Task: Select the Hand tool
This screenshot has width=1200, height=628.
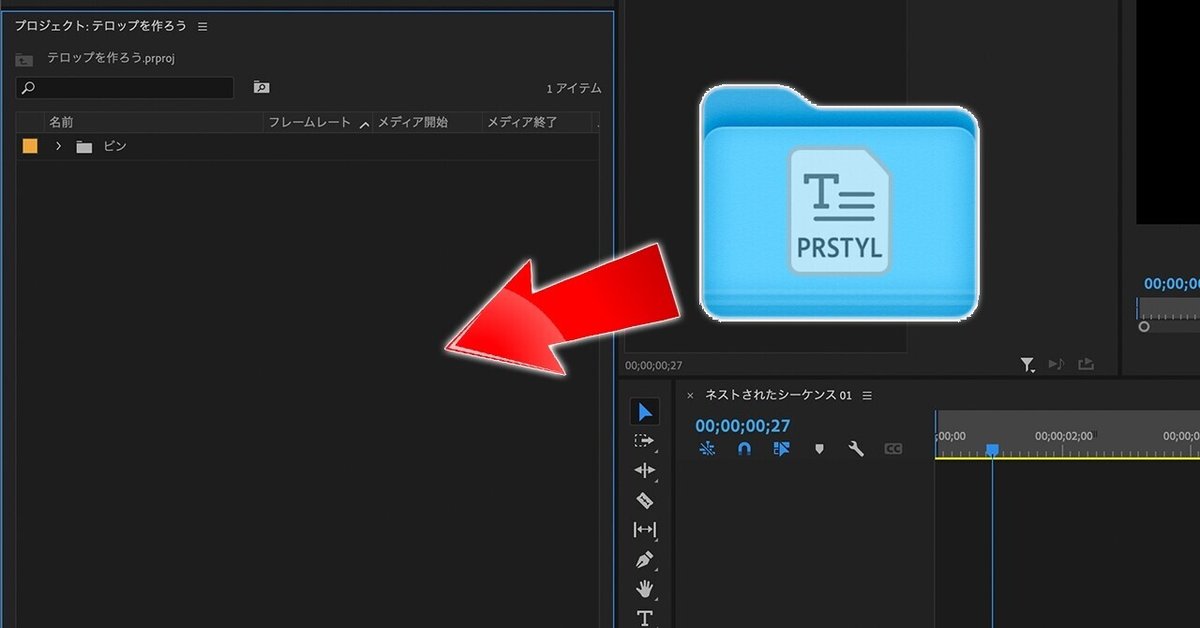Action: [645, 588]
